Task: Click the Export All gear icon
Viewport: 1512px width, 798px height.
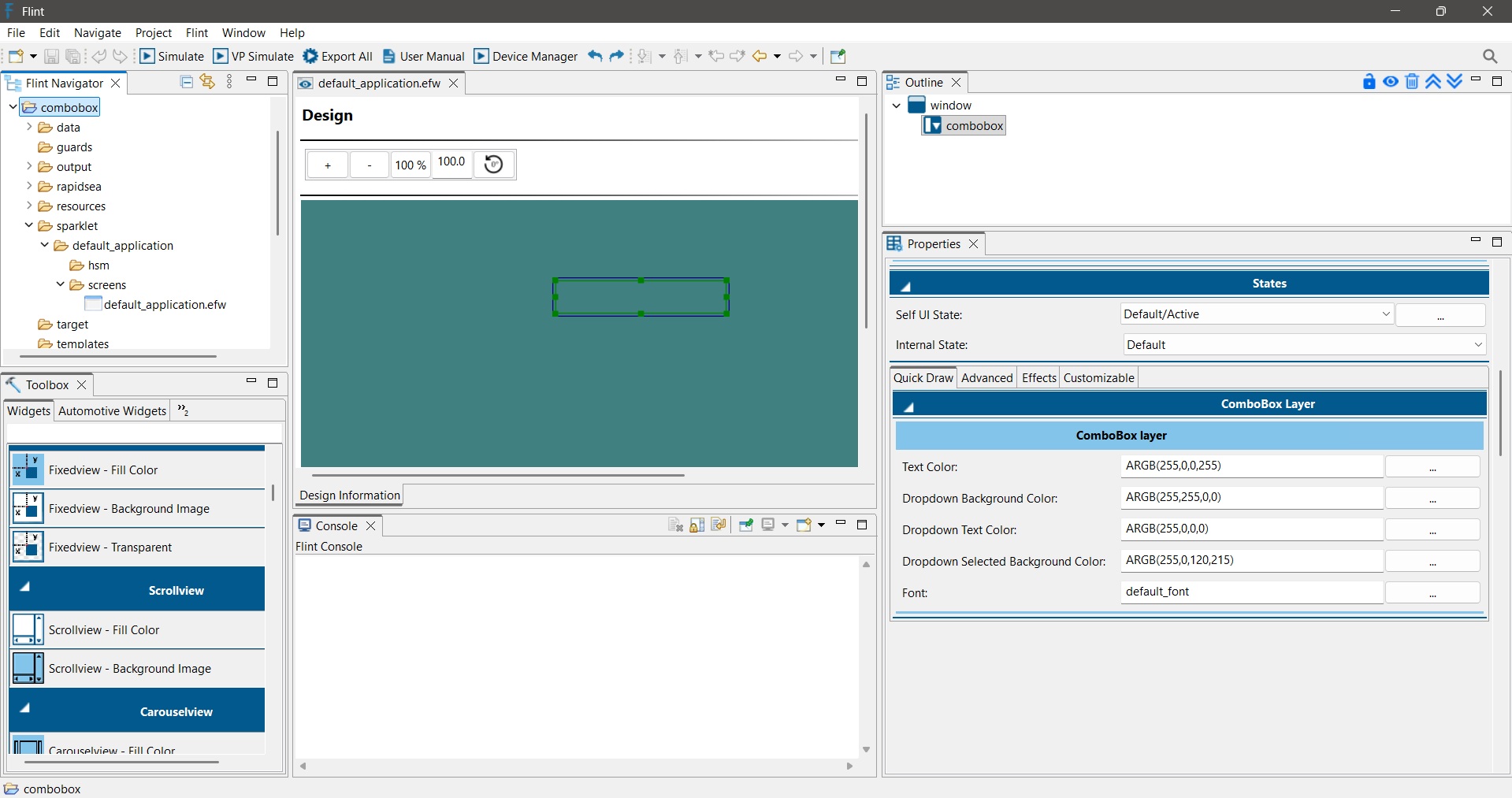Action: coord(310,56)
